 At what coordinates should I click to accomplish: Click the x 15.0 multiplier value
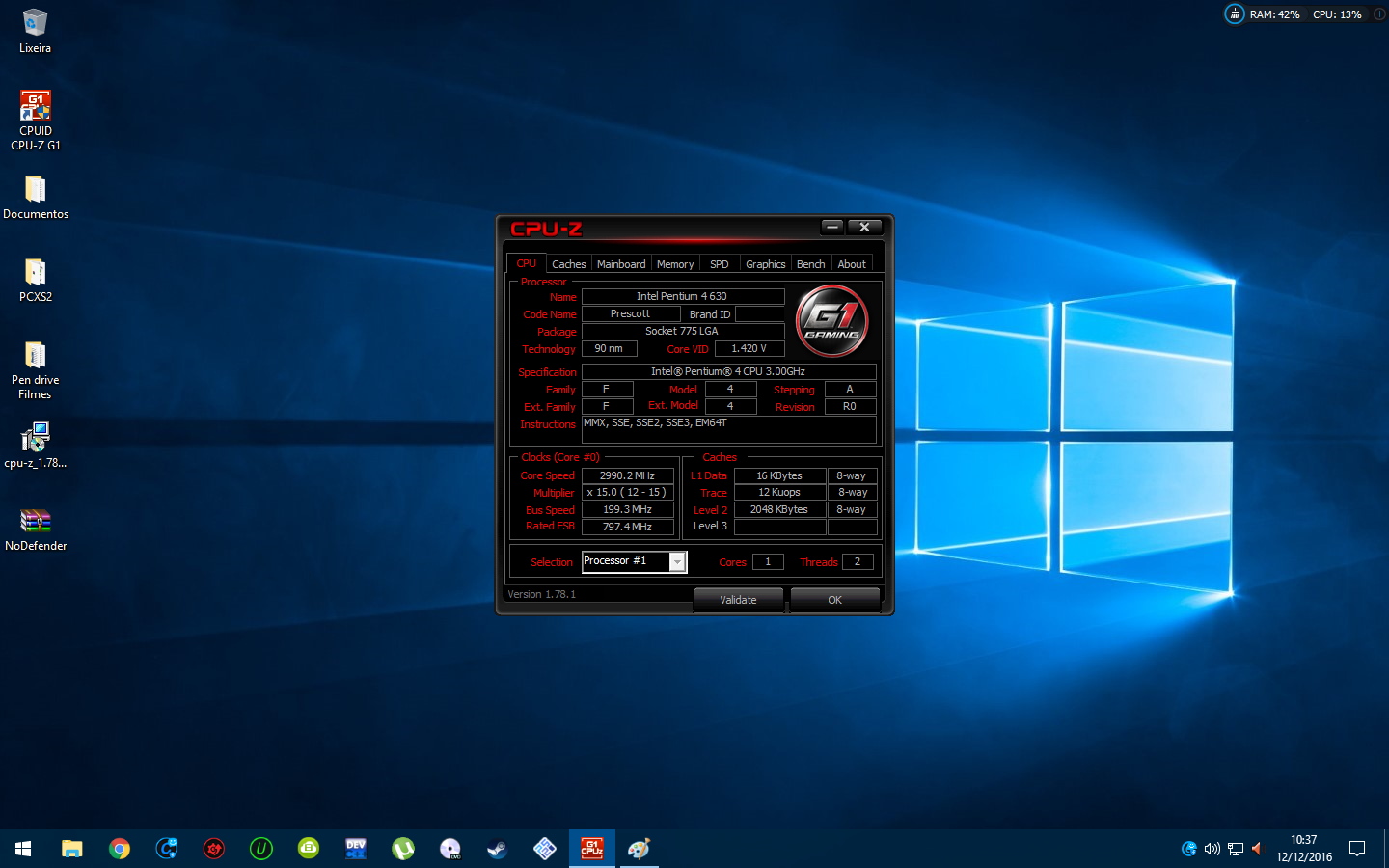pyautogui.click(x=627, y=492)
